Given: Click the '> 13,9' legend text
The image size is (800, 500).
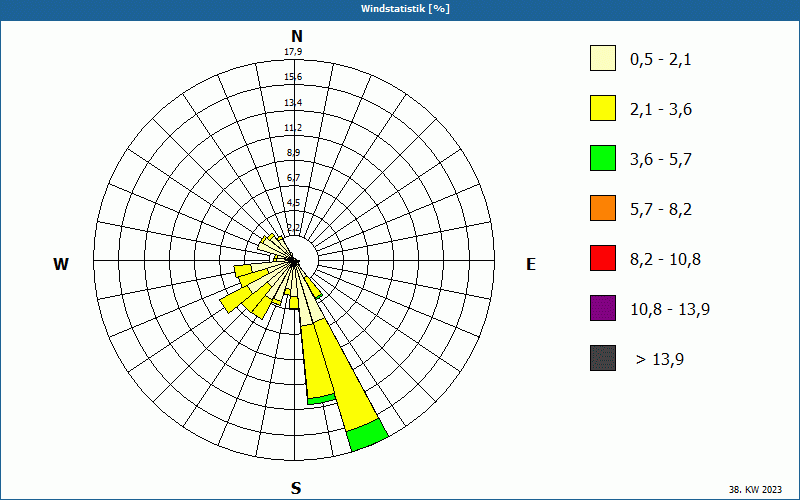Looking at the screenshot, I should pos(660,360).
